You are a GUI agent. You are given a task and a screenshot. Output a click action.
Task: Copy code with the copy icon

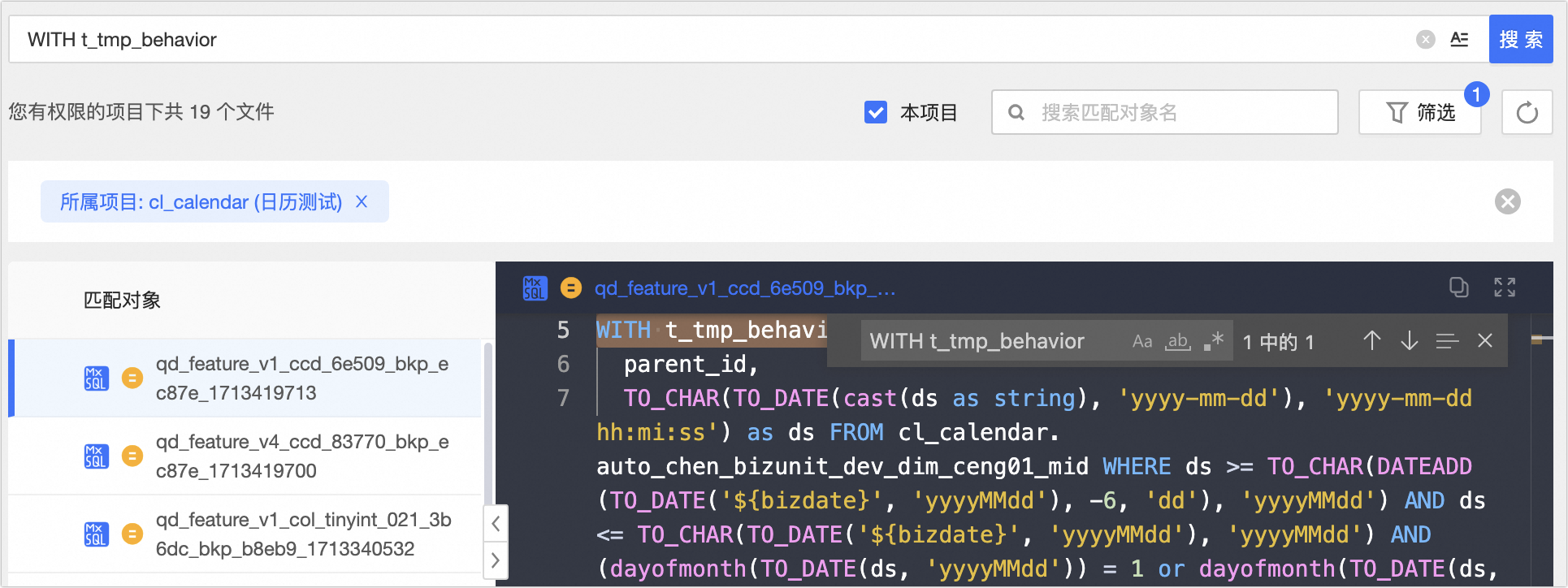[x=1459, y=287]
